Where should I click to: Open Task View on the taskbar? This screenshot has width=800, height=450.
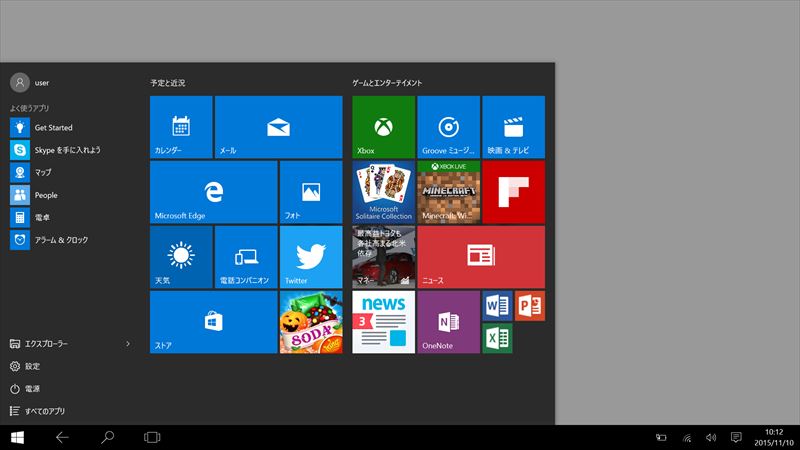(x=152, y=437)
